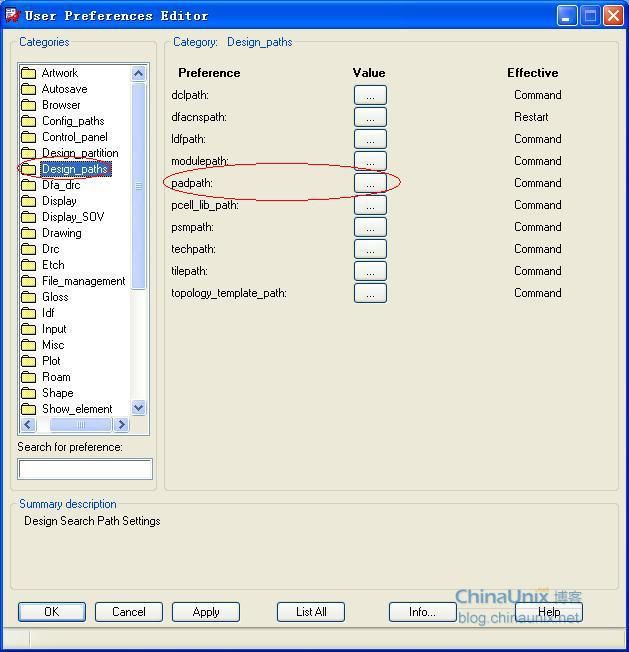Open the Roam category

[56, 377]
